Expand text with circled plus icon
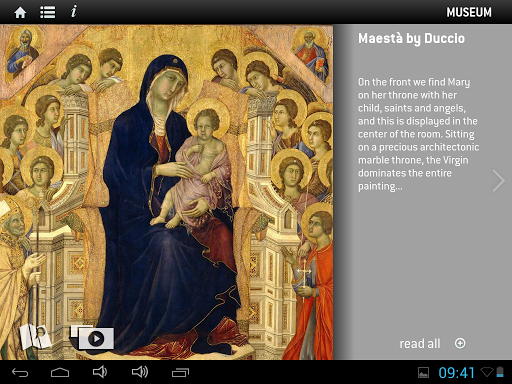Viewport: 512px width, 384px height. 460,343
